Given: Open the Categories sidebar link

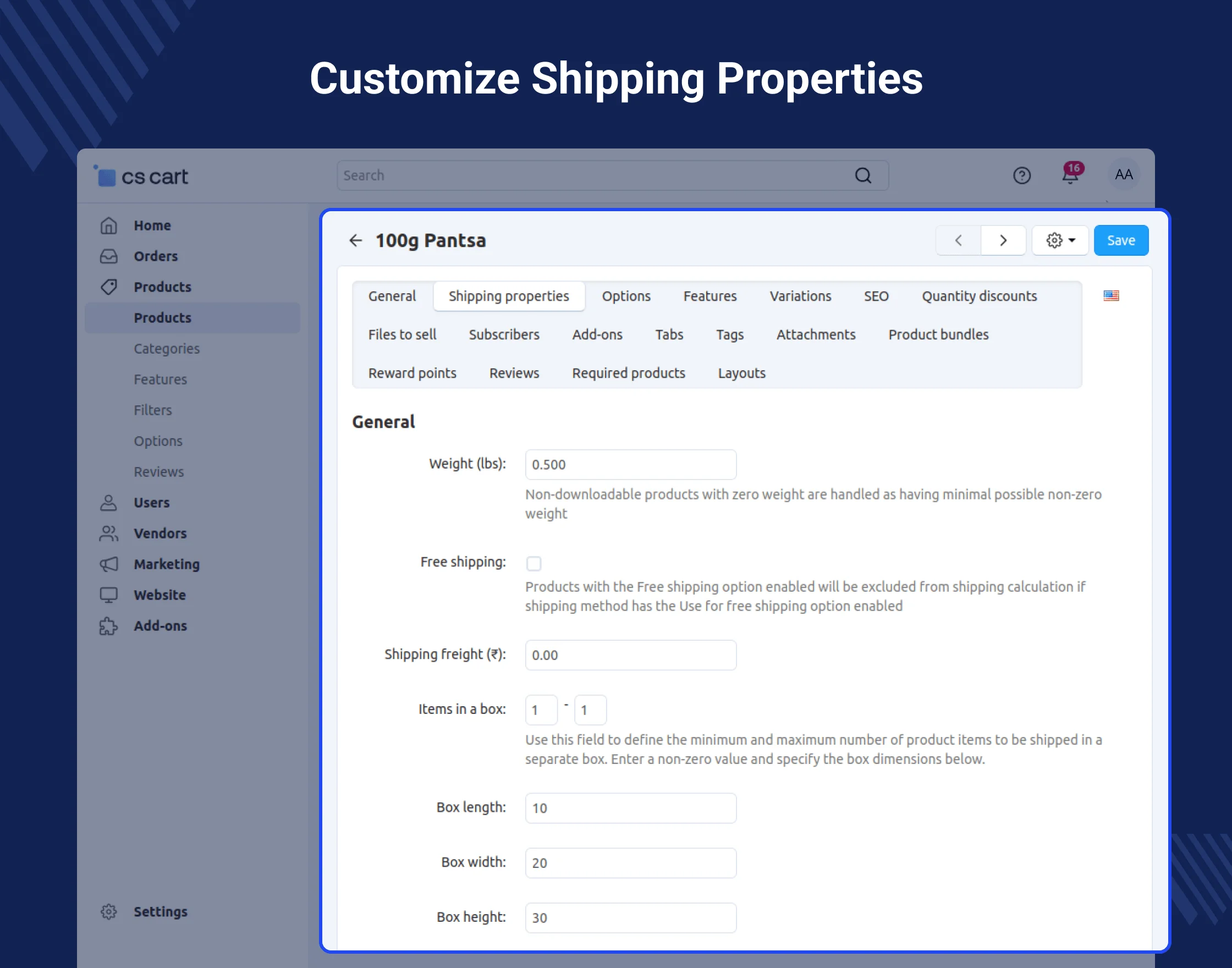Looking at the screenshot, I should [x=167, y=349].
